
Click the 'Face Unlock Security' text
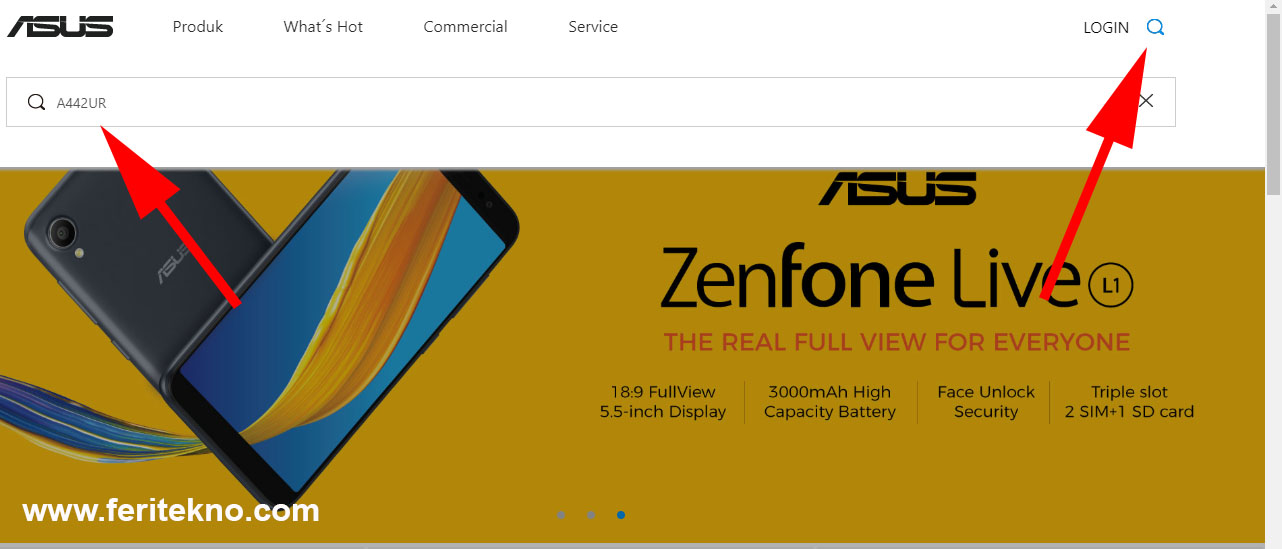986,402
